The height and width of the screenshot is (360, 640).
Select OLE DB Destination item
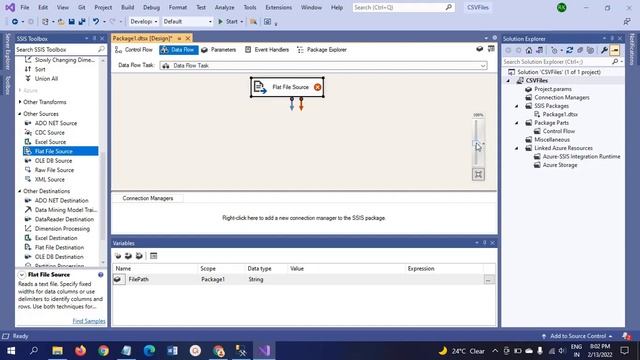click(59, 257)
